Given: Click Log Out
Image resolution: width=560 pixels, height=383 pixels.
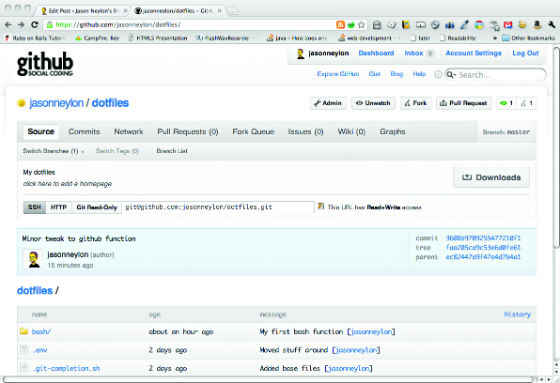Looking at the screenshot, I should (x=525, y=53).
